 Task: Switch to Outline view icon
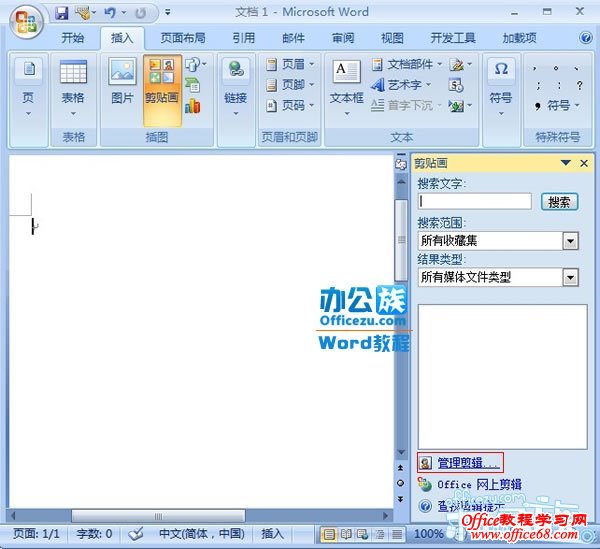[x=380, y=534]
